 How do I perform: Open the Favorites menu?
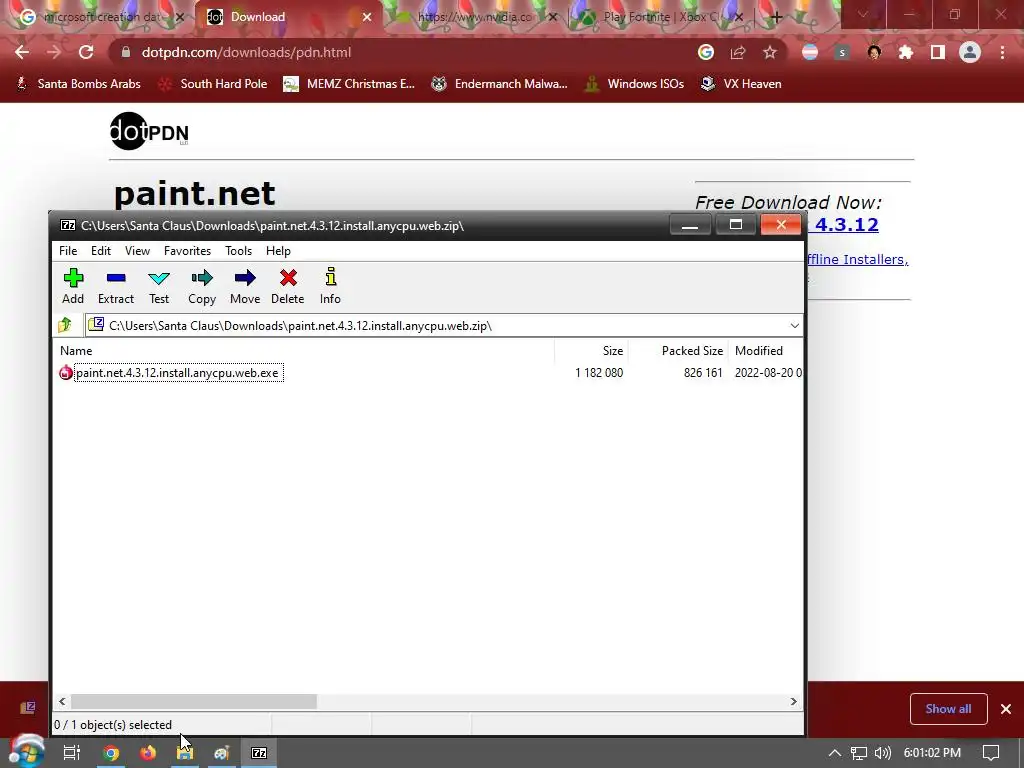tap(187, 251)
